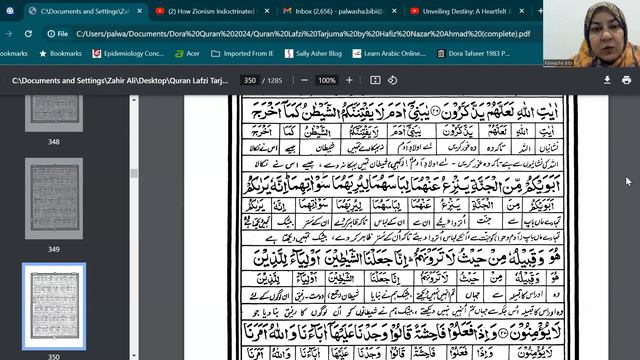Screen dimensions: 640x360
Task: Open the Learn Arabic Online bookmark
Action: click(389, 53)
